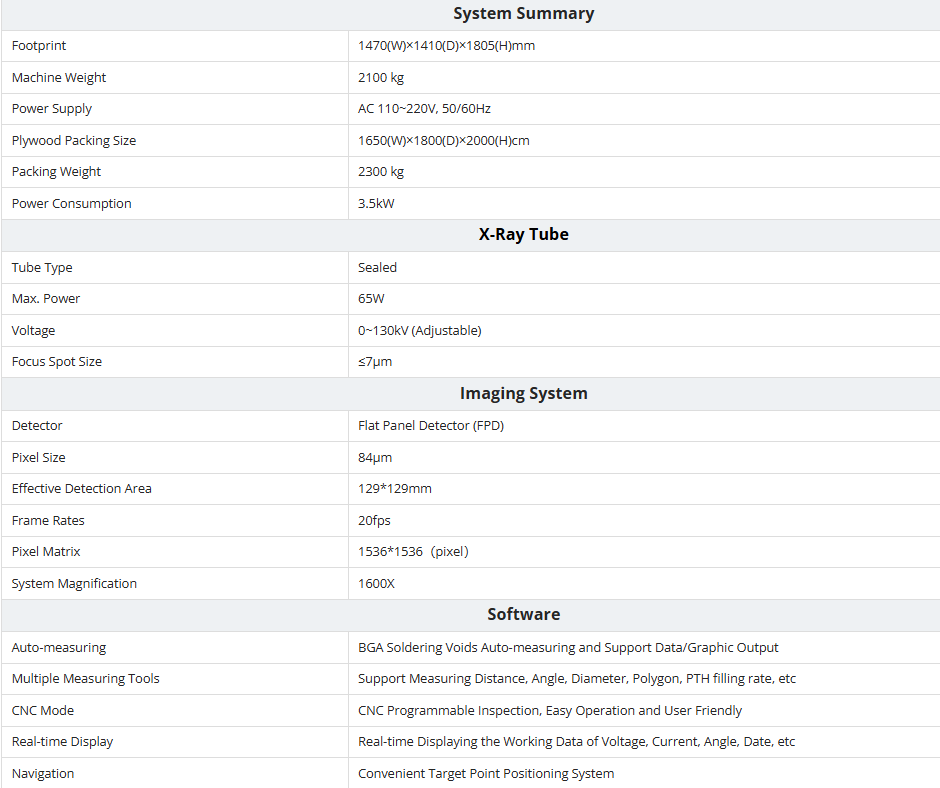Click the X-Ray Tube section header
Viewport: 940px width, 788px height.
click(523, 235)
